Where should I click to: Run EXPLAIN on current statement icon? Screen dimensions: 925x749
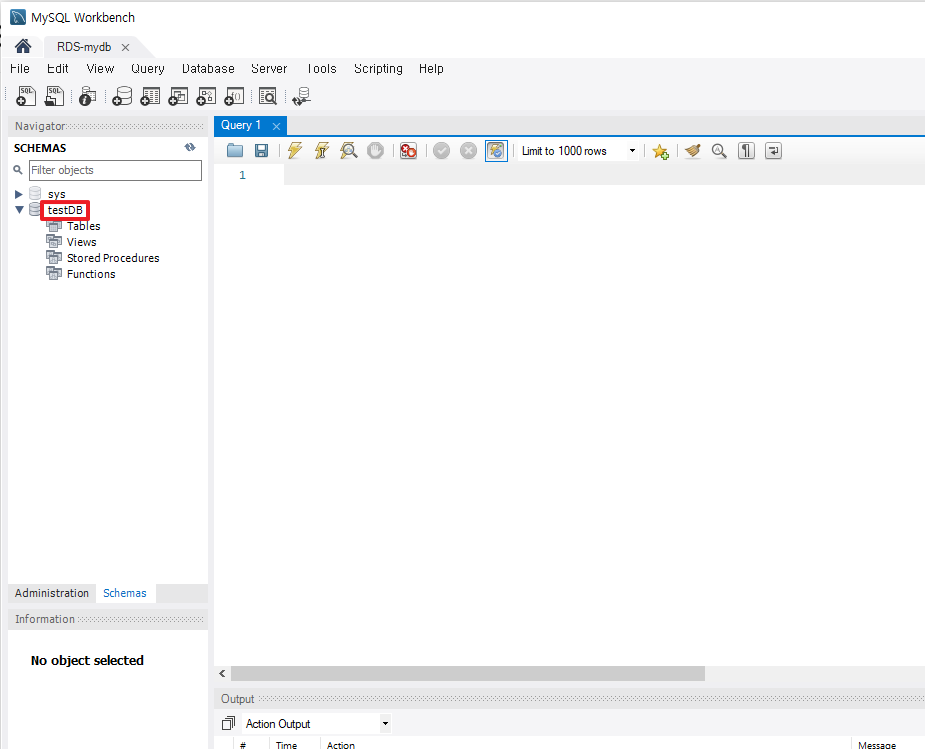[349, 151]
